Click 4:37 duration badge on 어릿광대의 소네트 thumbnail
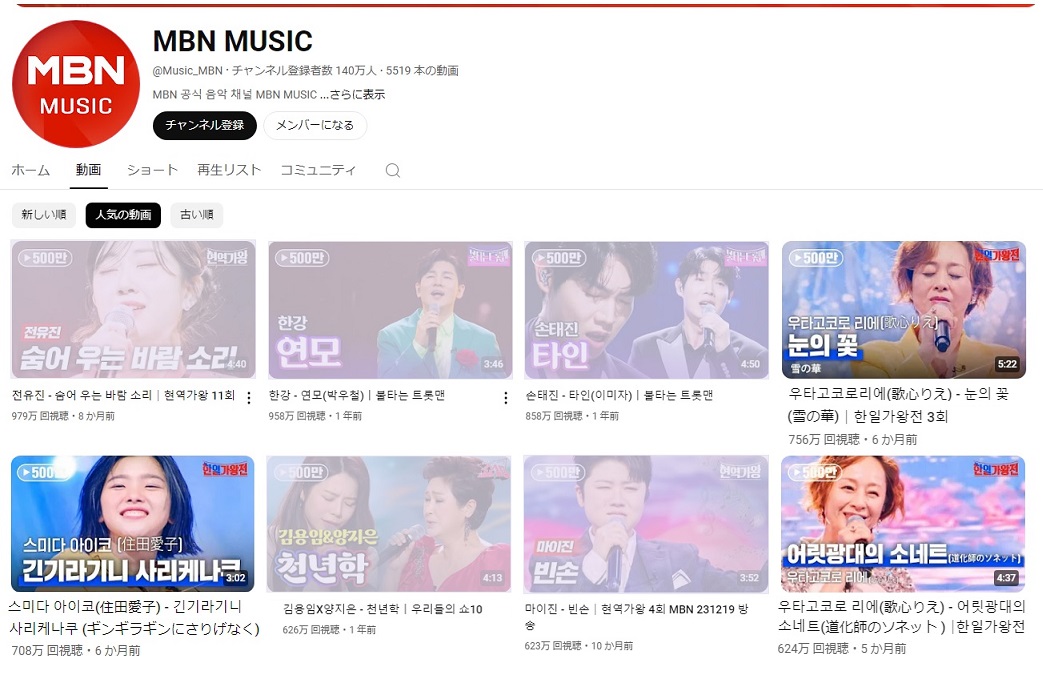The height and width of the screenshot is (677, 1043). pos(1006,578)
